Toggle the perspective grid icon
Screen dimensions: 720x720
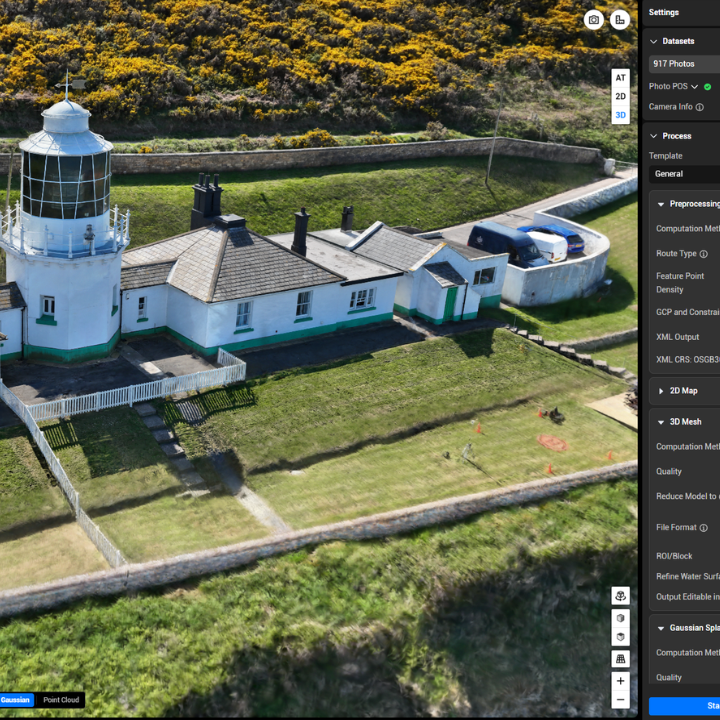[620, 659]
